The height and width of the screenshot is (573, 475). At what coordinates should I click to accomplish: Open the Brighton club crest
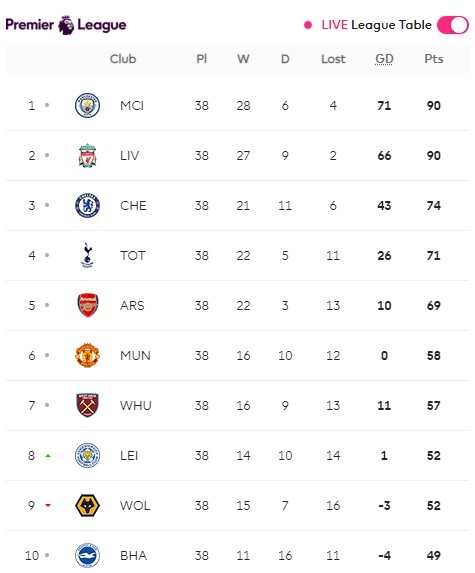(87, 555)
